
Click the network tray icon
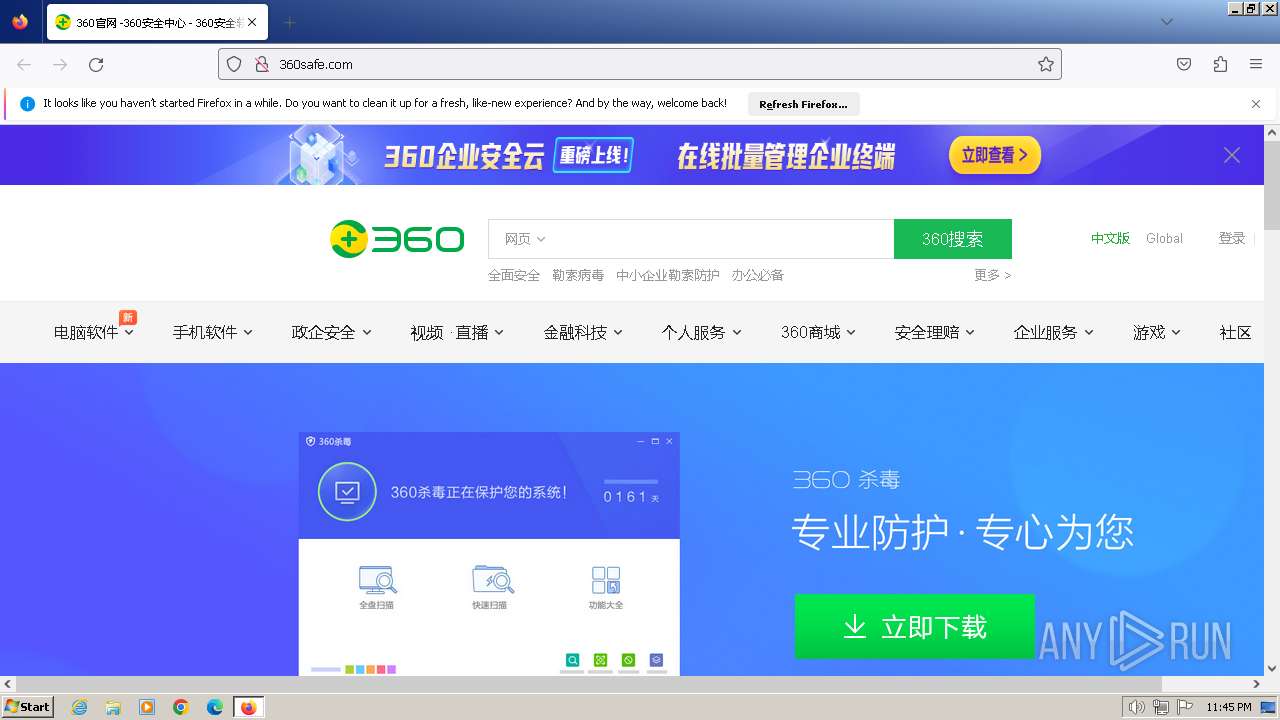point(1160,707)
